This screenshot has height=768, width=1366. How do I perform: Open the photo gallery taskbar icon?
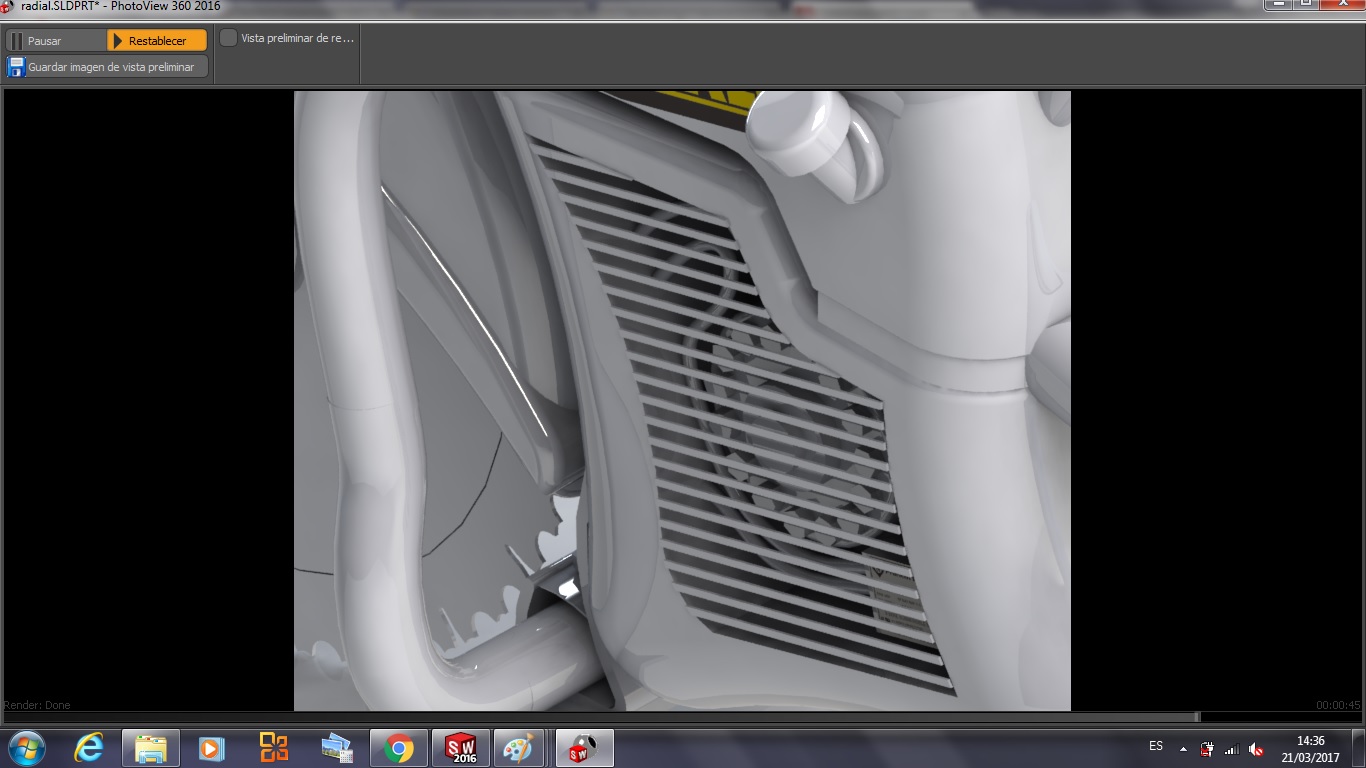pos(336,748)
